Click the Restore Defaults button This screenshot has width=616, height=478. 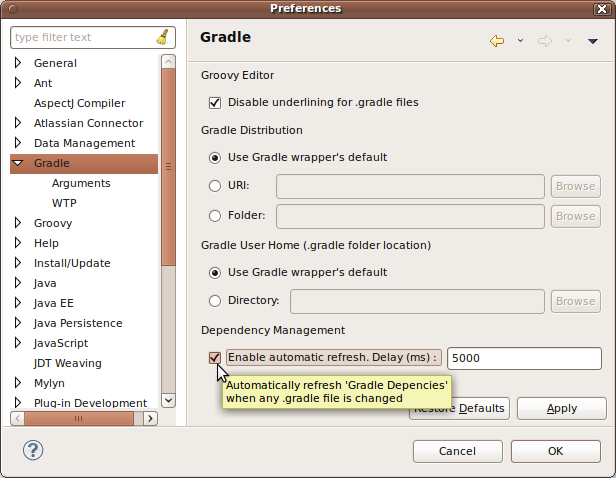(480, 408)
